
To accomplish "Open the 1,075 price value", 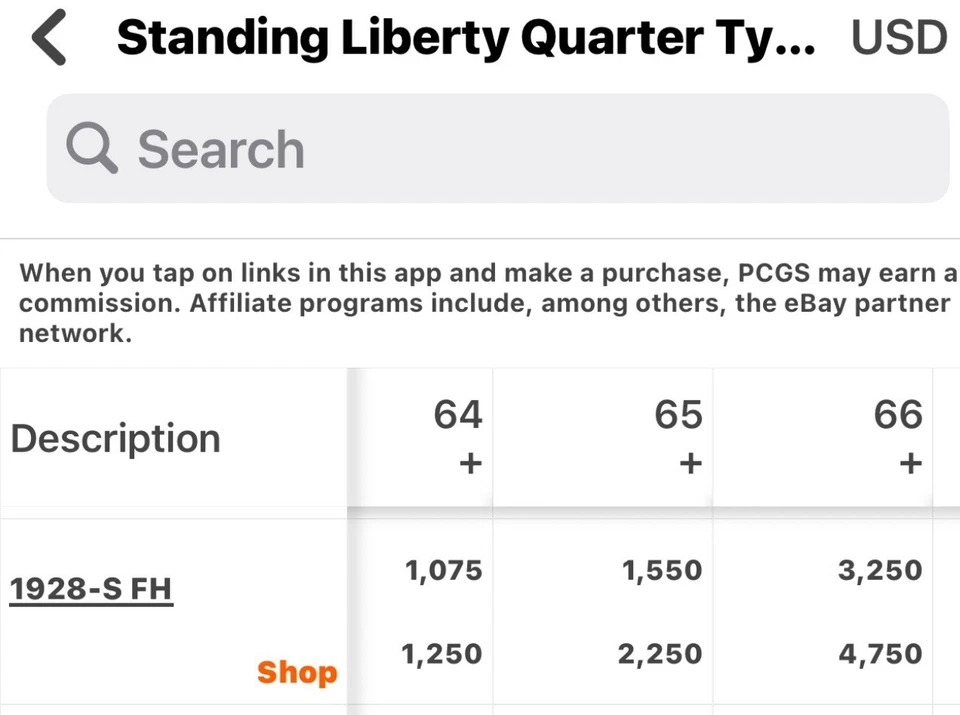I will pos(443,571).
